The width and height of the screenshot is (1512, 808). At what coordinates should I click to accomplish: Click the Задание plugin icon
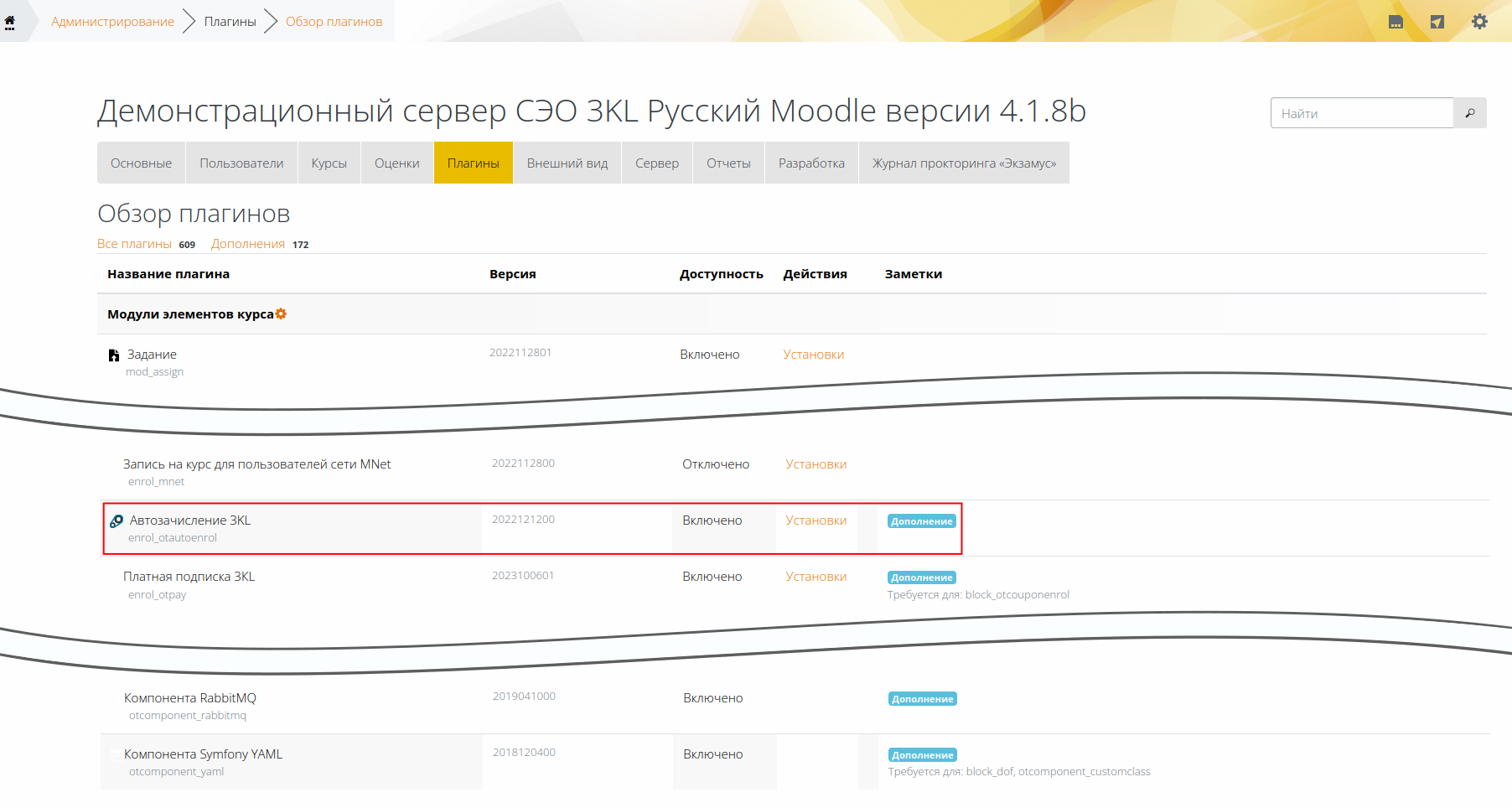click(114, 355)
